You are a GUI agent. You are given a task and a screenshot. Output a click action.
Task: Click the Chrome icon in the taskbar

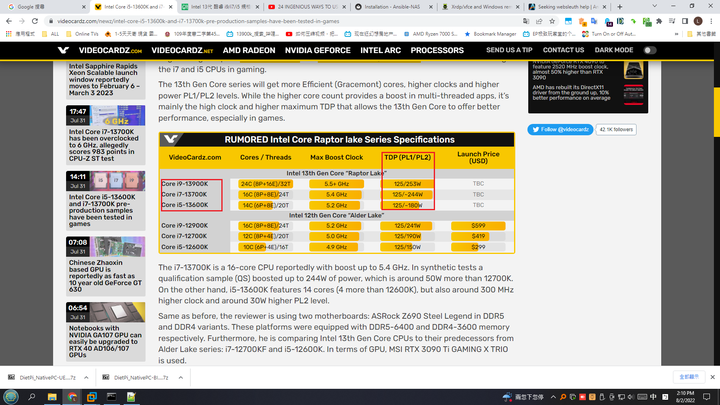tap(72, 397)
